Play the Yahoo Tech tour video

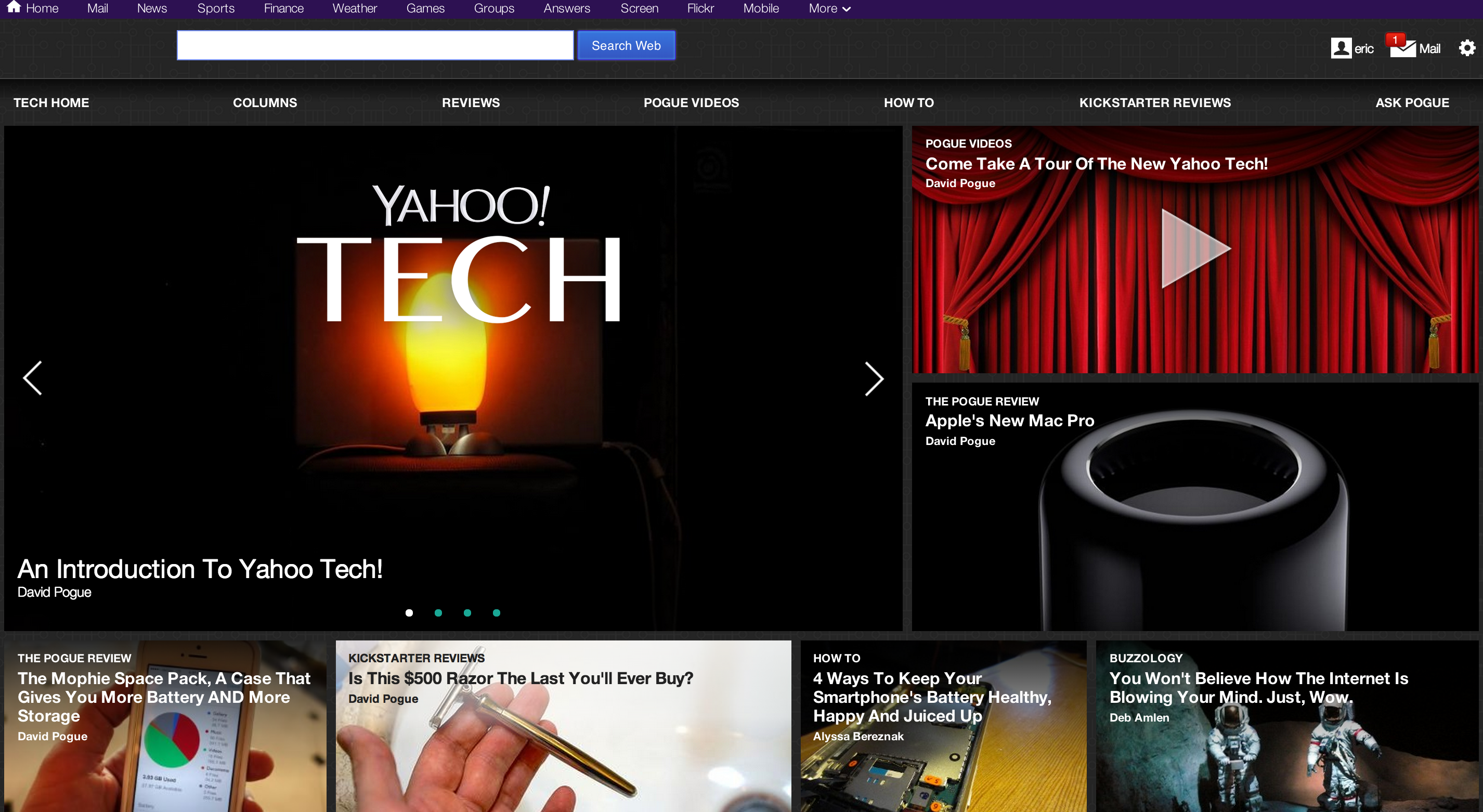pyautogui.click(x=1196, y=248)
